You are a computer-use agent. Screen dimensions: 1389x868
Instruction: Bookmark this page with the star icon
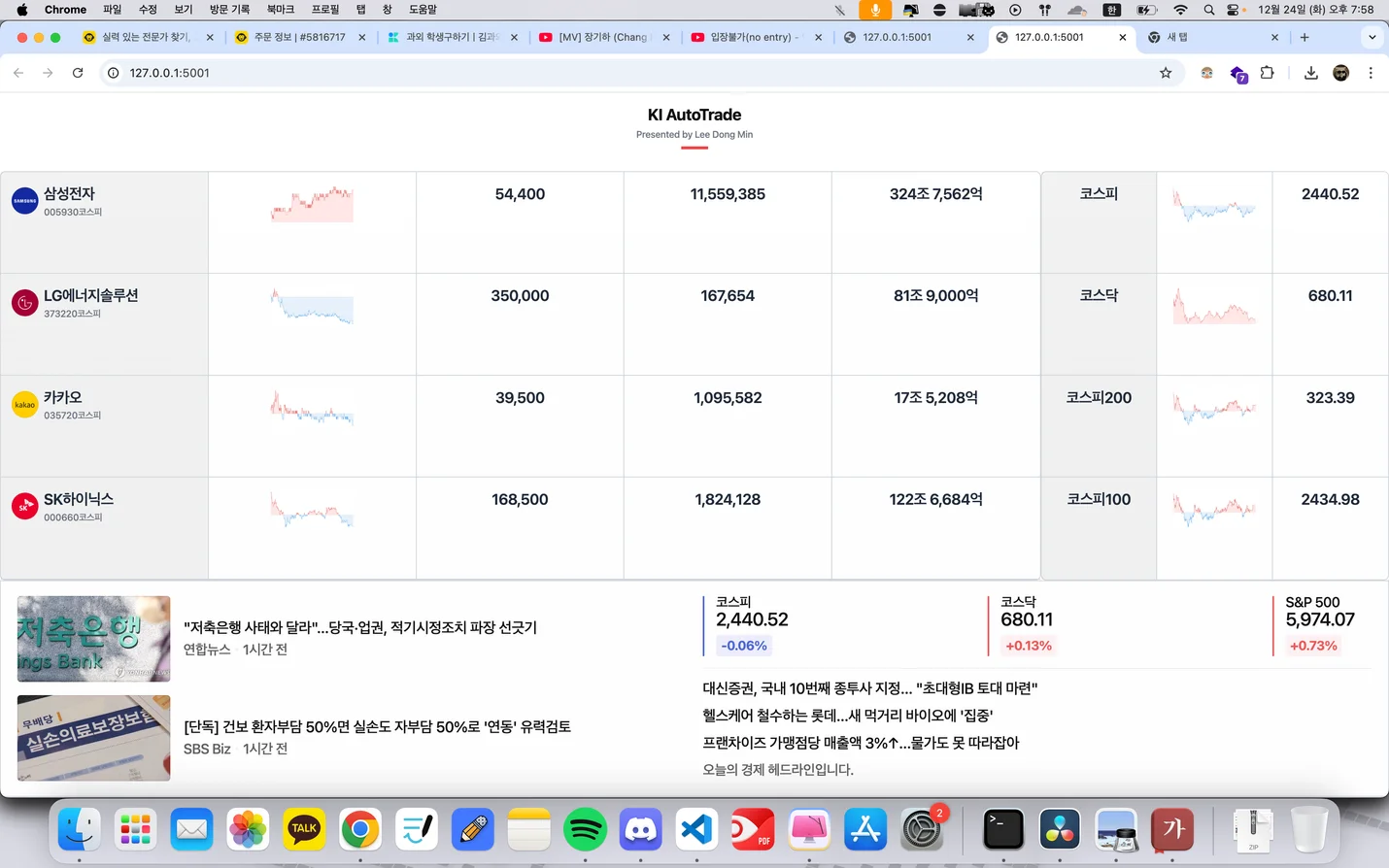click(1166, 73)
